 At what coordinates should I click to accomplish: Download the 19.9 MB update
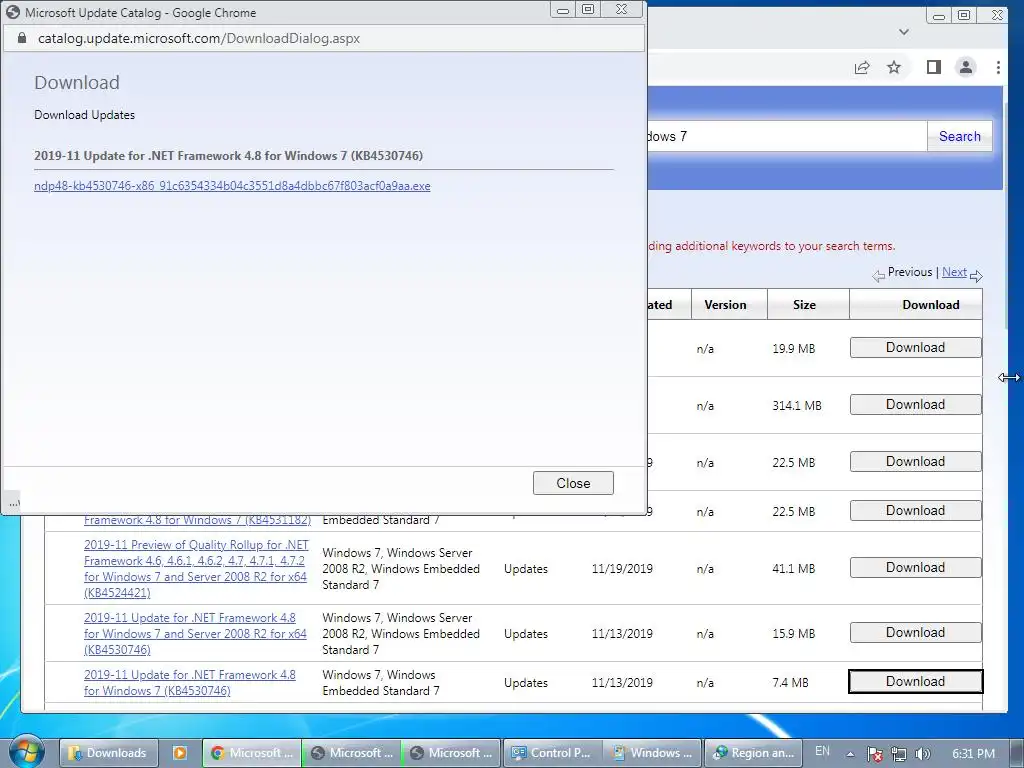coord(915,348)
